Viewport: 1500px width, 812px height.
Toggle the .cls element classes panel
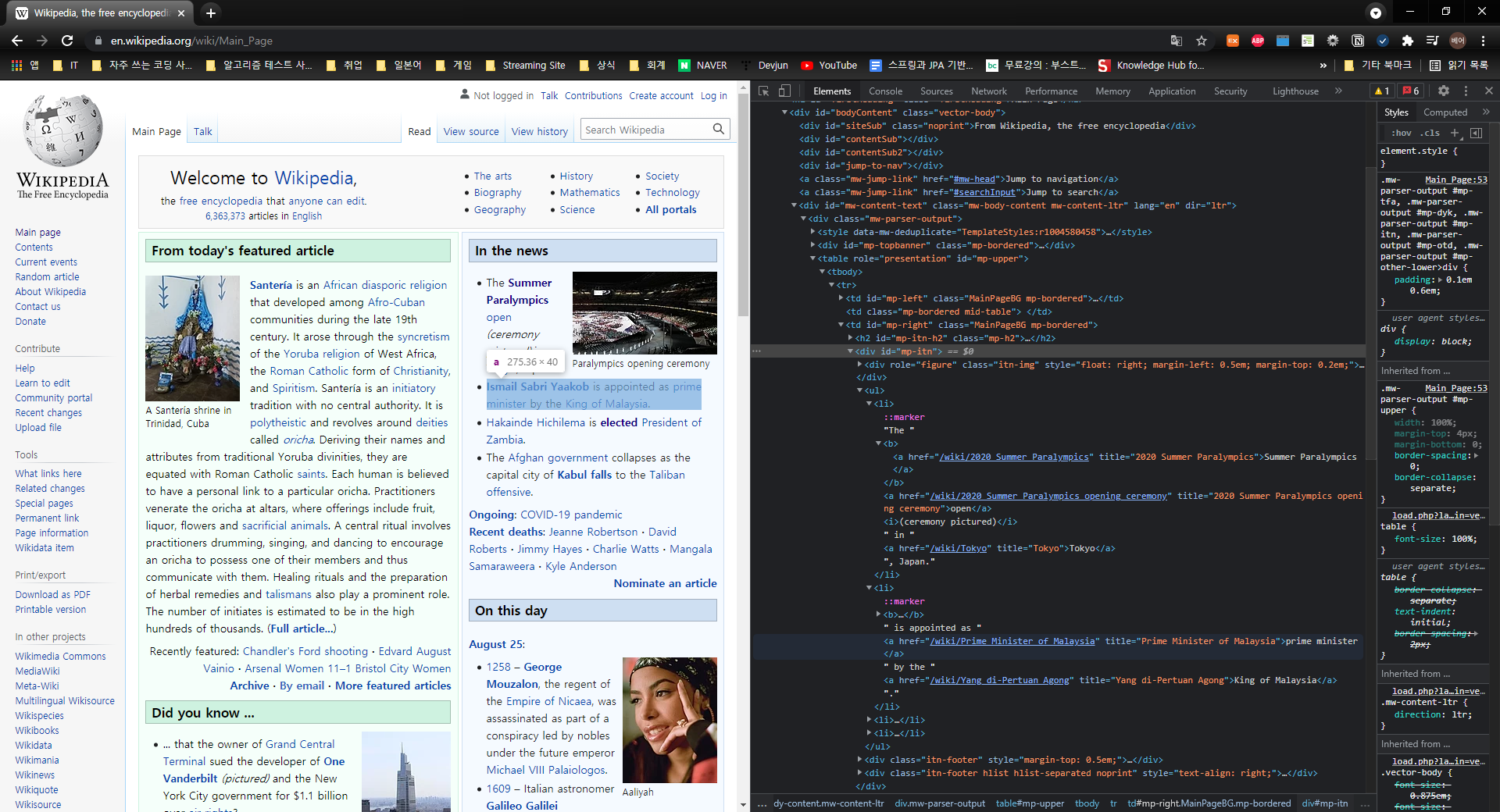tap(1430, 133)
